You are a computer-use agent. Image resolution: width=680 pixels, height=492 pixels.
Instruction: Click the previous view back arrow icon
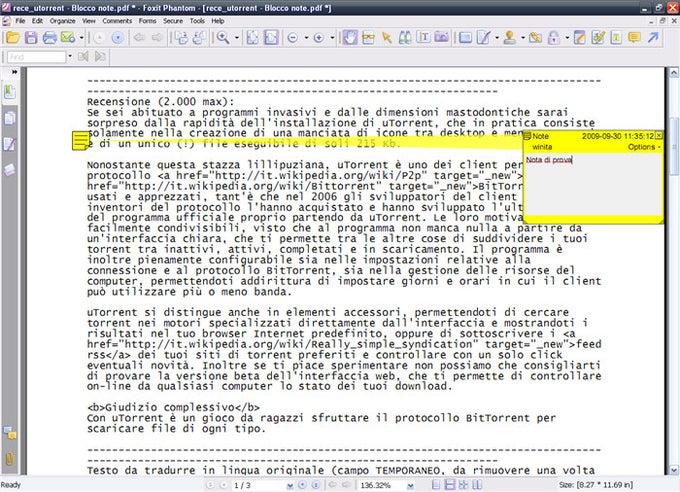pos(139,38)
